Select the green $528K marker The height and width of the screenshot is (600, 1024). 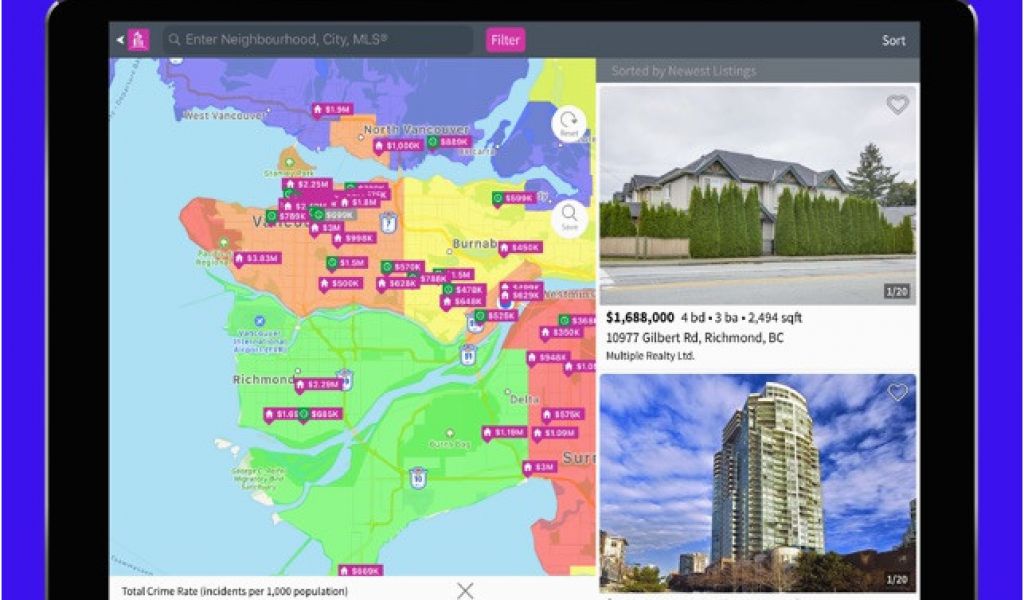click(496, 316)
